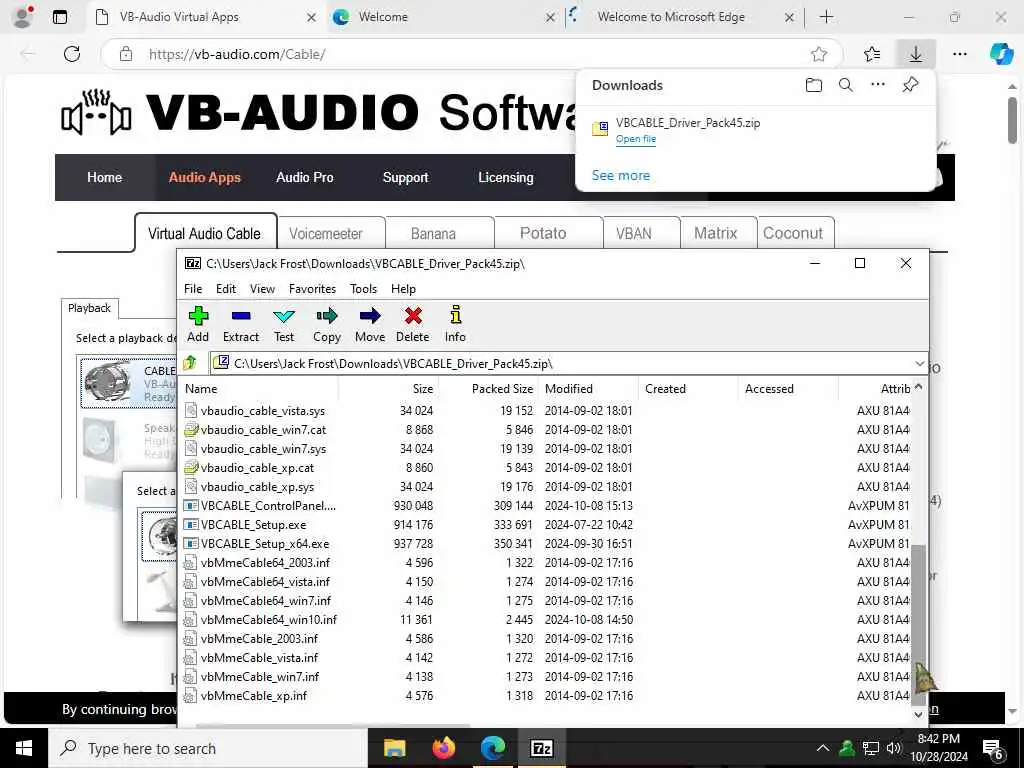The image size is (1024, 768).
Task: Select the Coconut tab on webpage
Action: [793, 234]
